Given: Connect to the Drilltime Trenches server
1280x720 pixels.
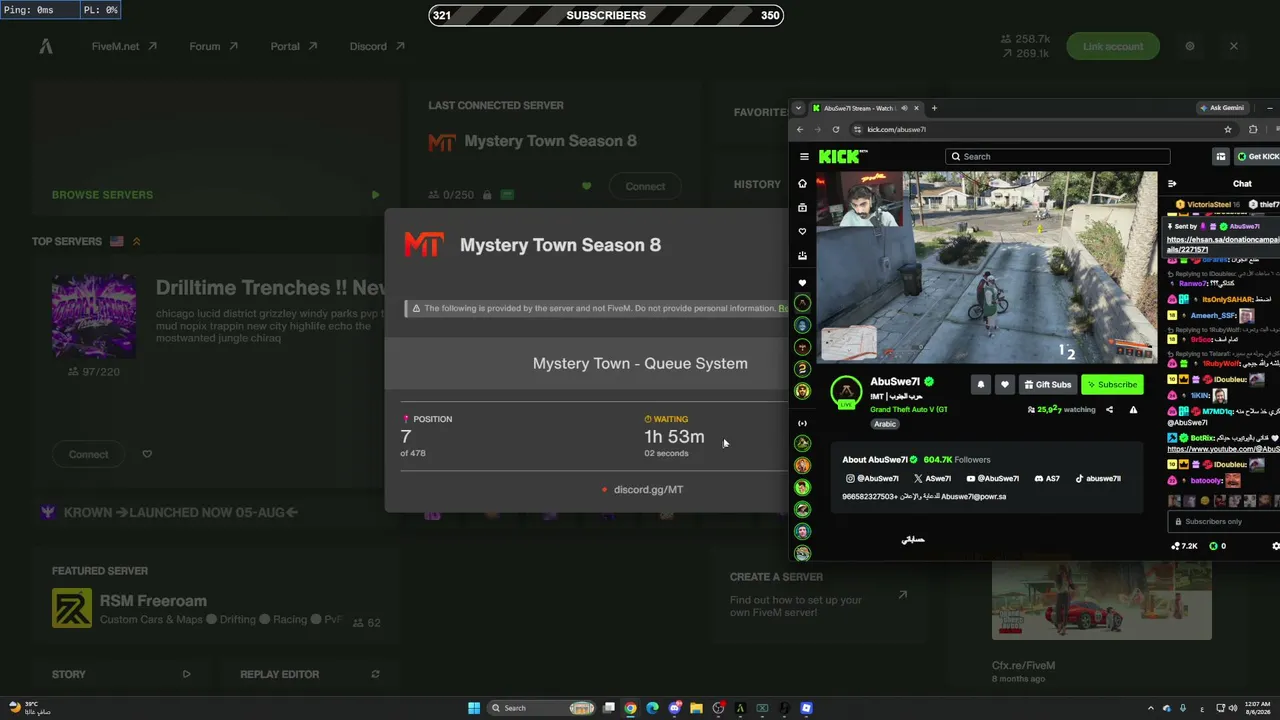Looking at the screenshot, I should (x=88, y=454).
